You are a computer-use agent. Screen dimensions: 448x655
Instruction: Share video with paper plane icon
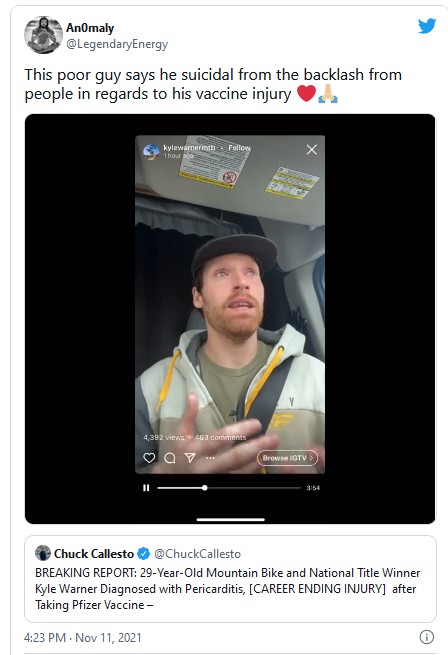click(190, 458)
